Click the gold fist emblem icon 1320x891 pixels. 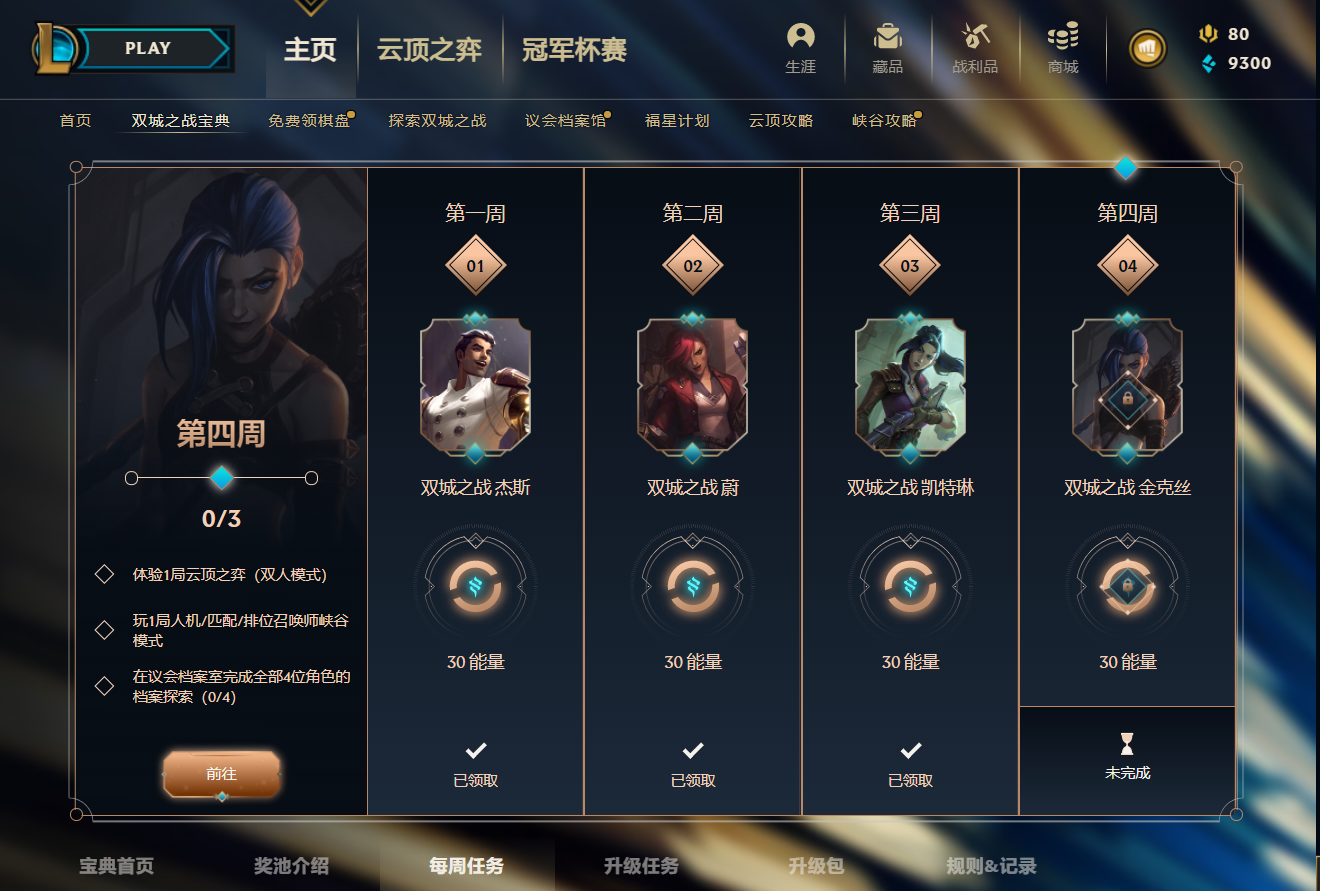click(1147, 48)
